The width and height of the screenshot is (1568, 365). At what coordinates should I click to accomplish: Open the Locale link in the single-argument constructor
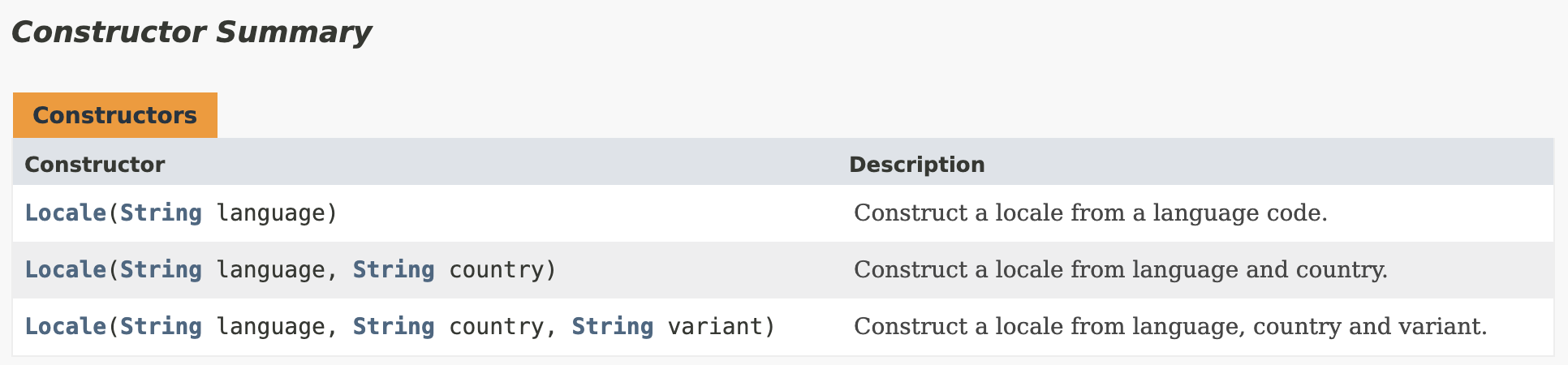[x=65, y=213]
